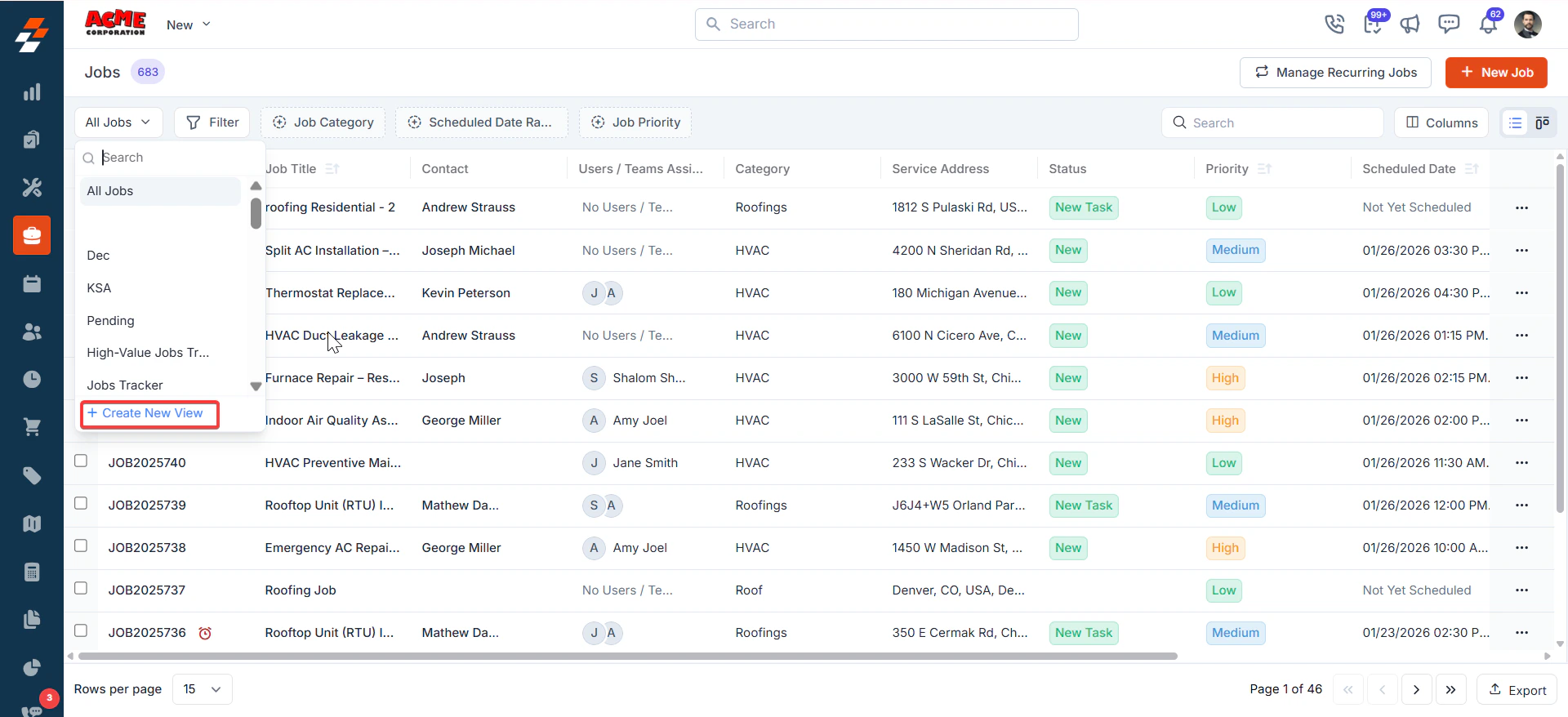This screenshot has height=717, width=1568.
Task: Open the calendar sidebar icon
Action: (x=32, y=283)
